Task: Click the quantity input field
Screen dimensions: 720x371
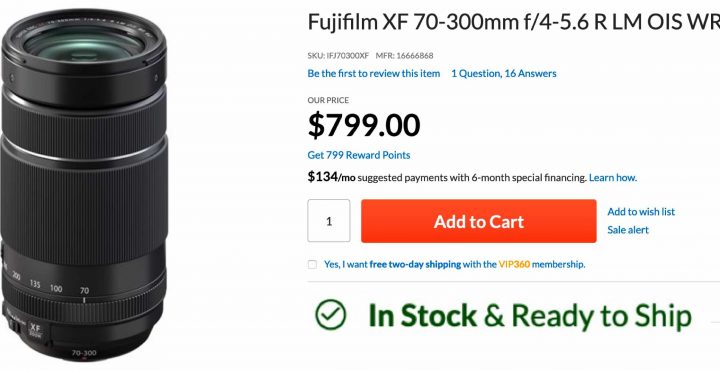Action: tap(329, 221)
